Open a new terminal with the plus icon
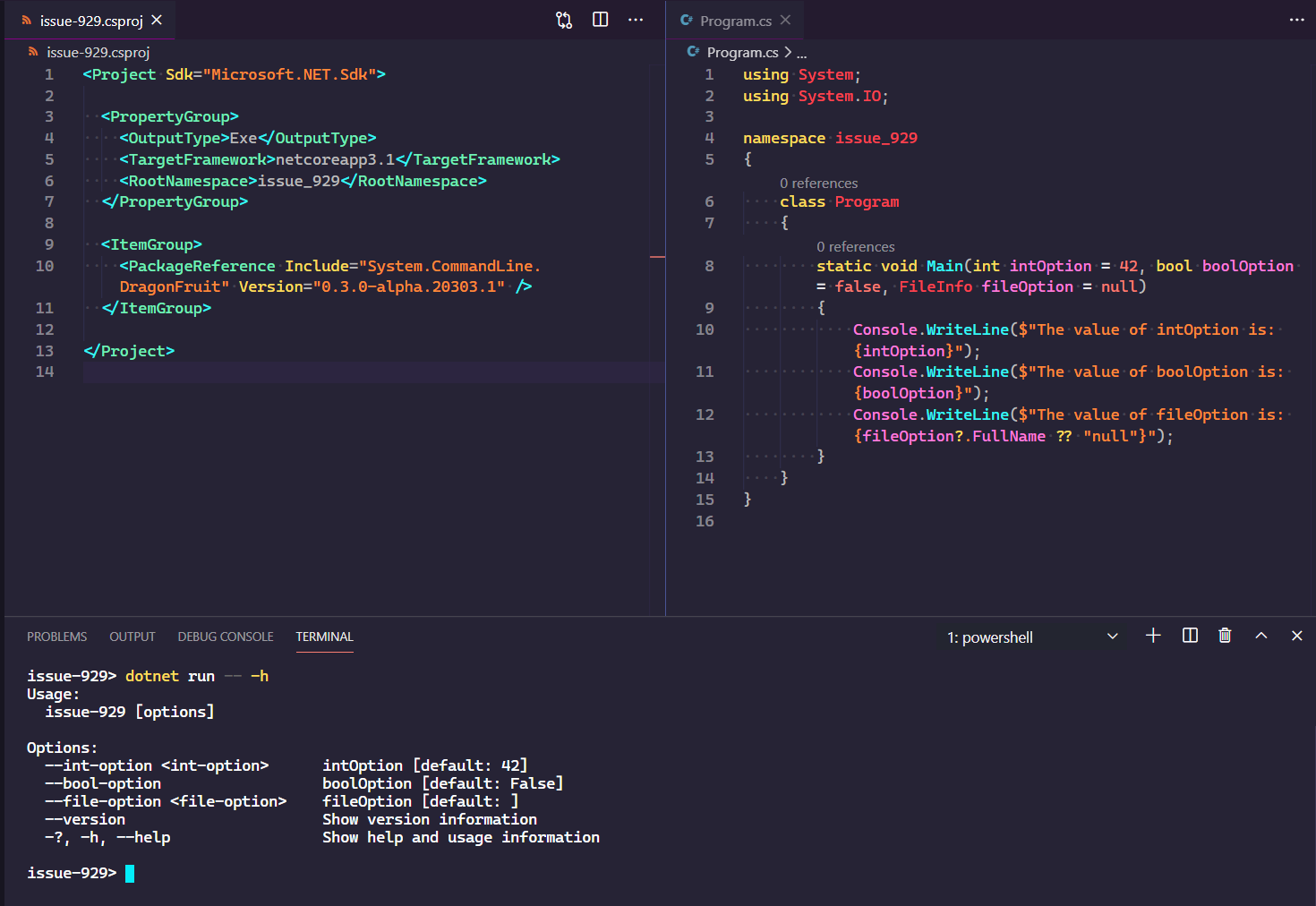 pyautogui.click(x=1153, y=636)
